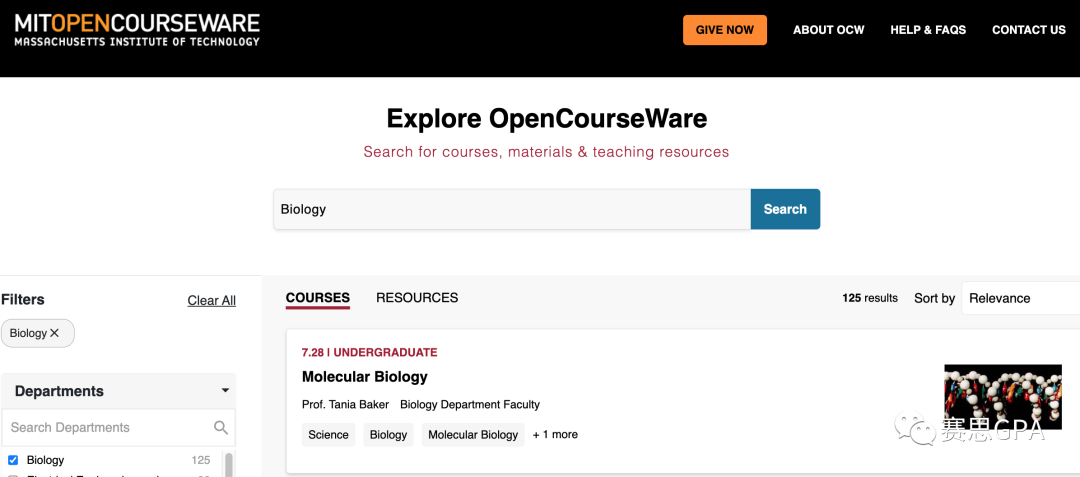Open the Sort by Relevance dropdown
Image resolution: width=1080 pixels, height=477 pixels.
[x=1021, y=298]
